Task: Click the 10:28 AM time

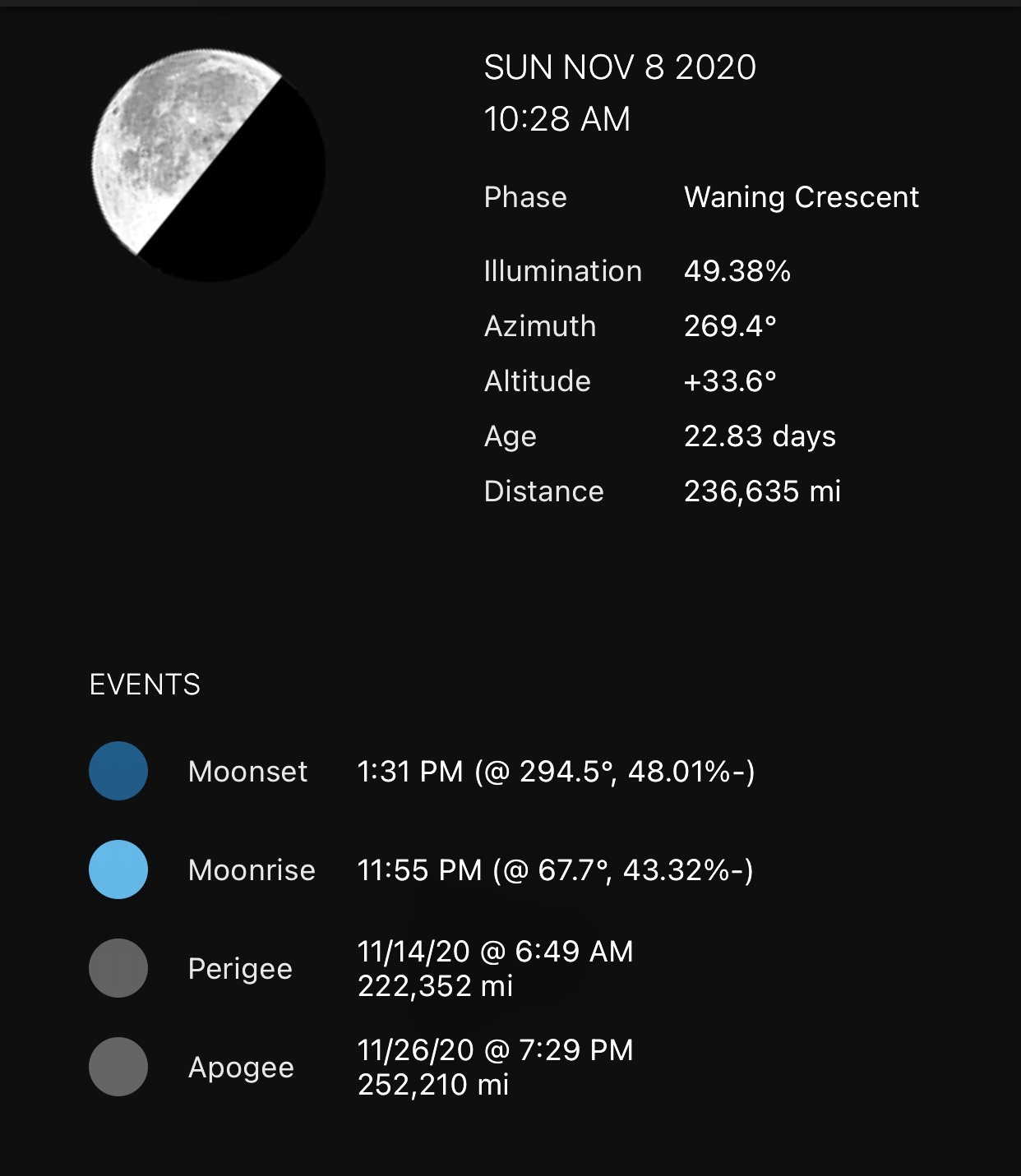Action: click(557, 119)
